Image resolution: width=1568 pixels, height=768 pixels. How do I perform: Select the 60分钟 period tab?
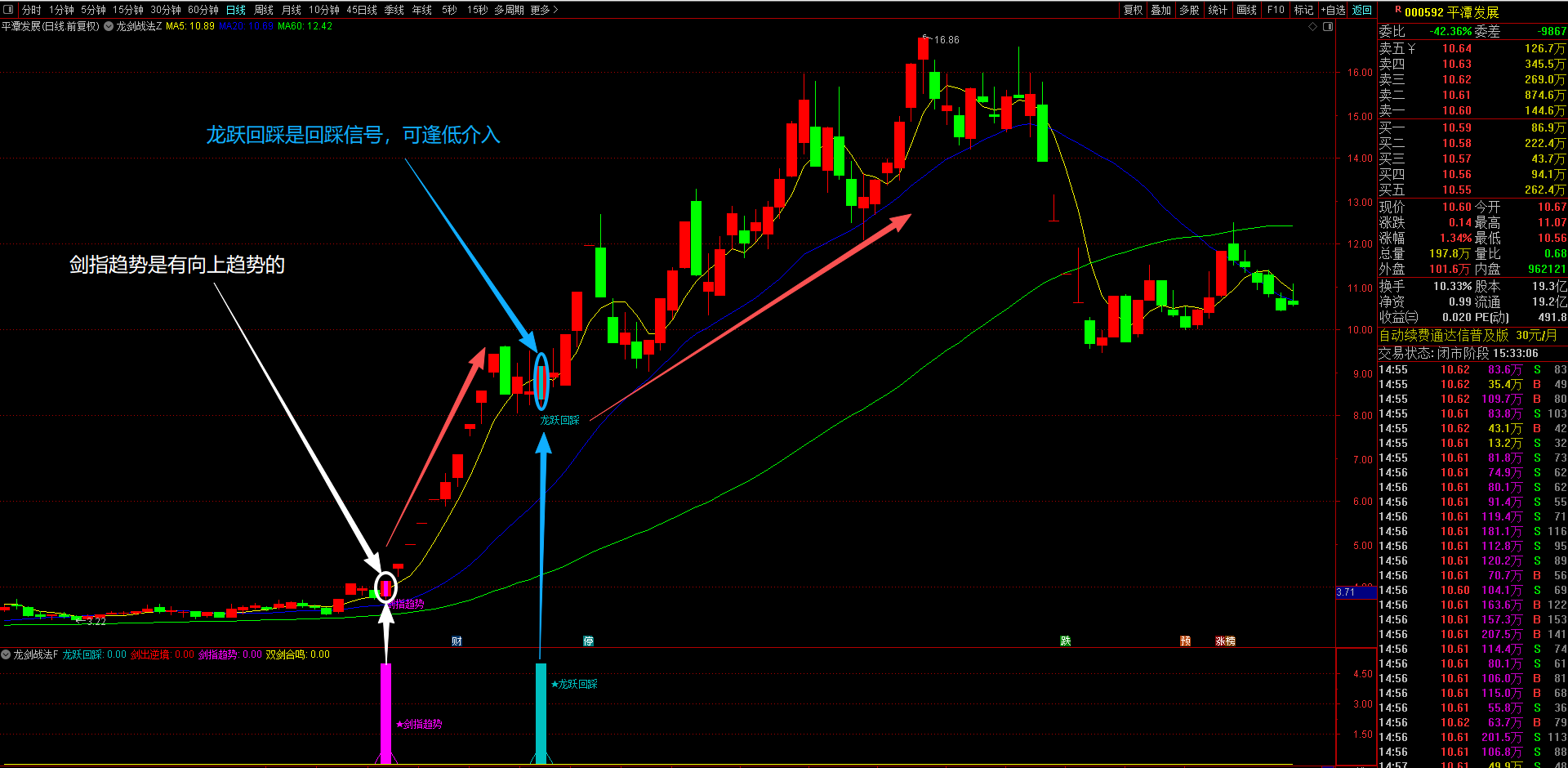[203, 10]
